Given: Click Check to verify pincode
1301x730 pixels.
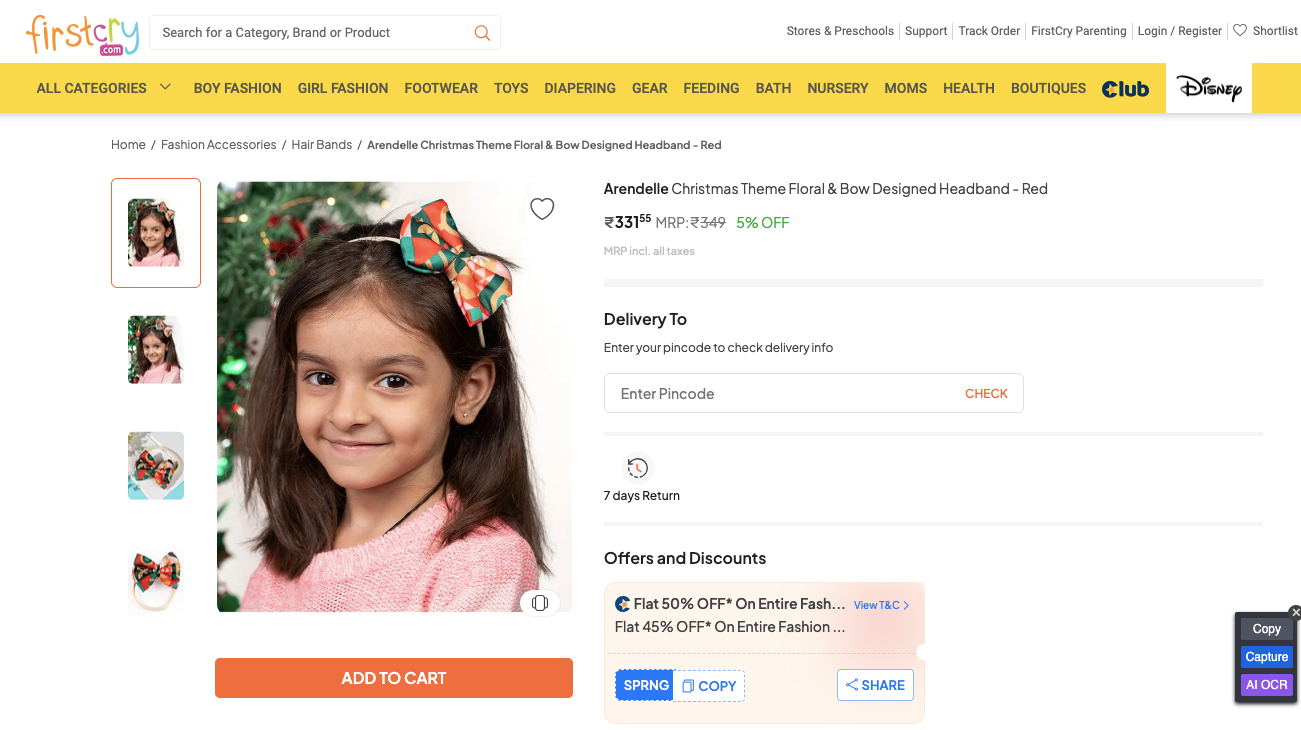Looking at the screenshot, I should [x=986, y=394].
